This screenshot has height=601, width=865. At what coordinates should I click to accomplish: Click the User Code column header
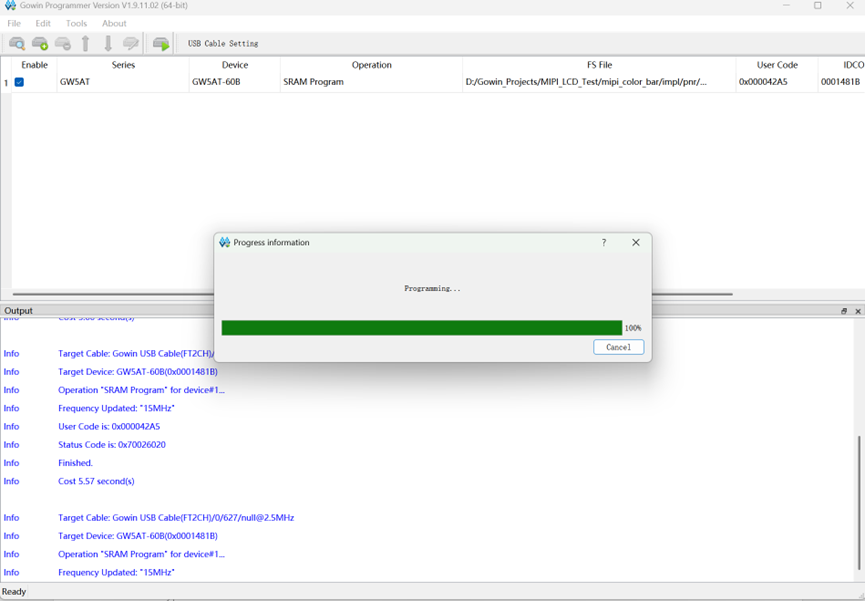pos(777,65)
